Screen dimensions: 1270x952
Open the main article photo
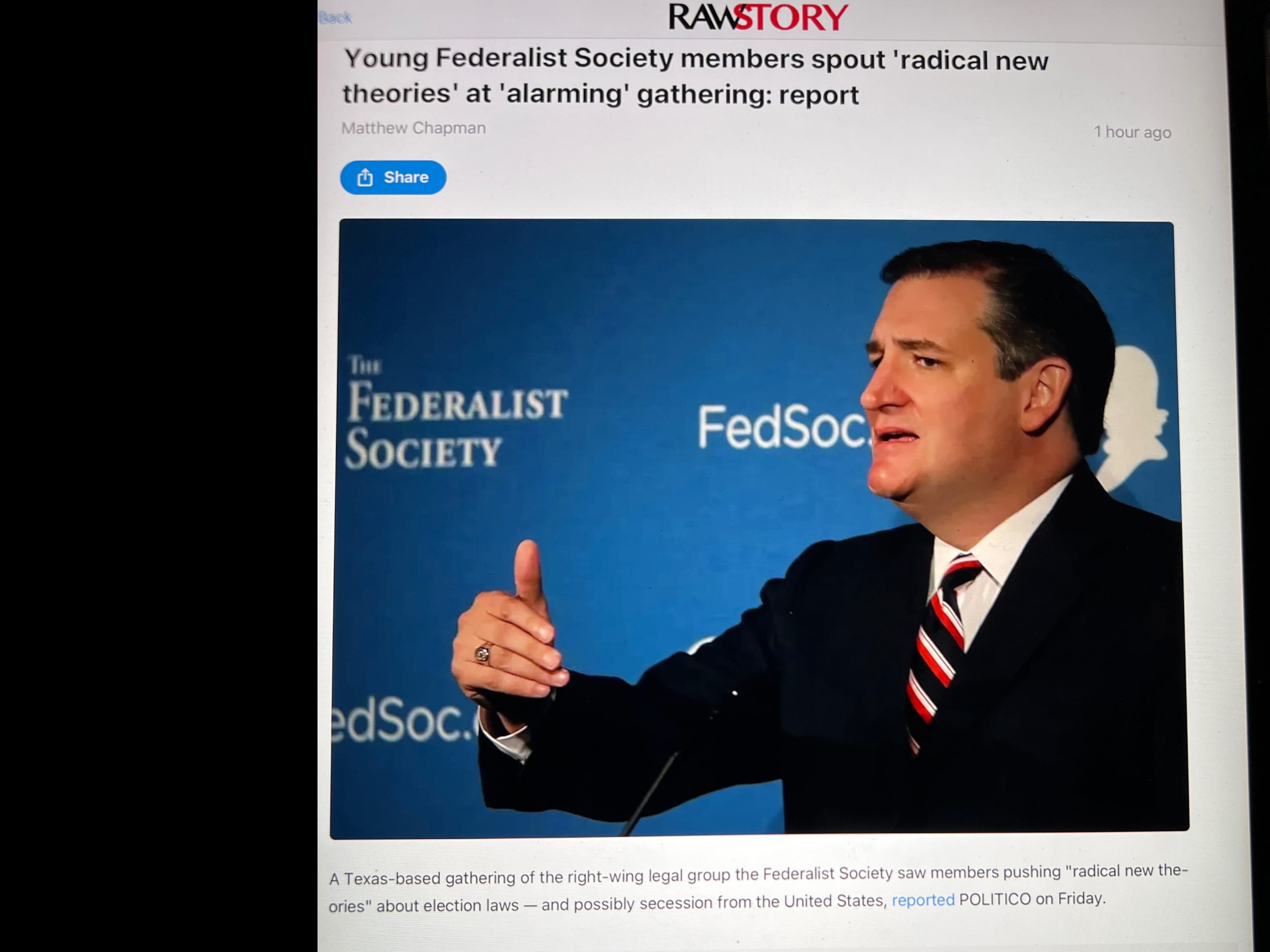[759, 528]
